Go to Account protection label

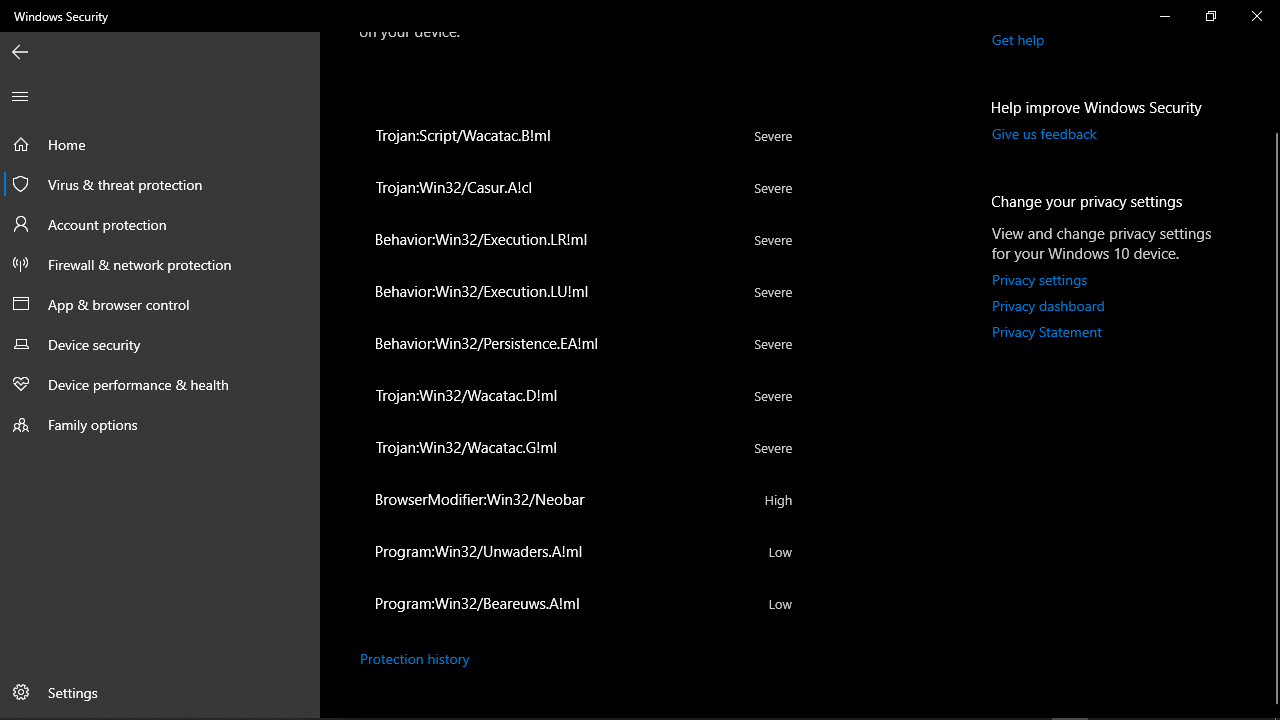click(107, 225)
